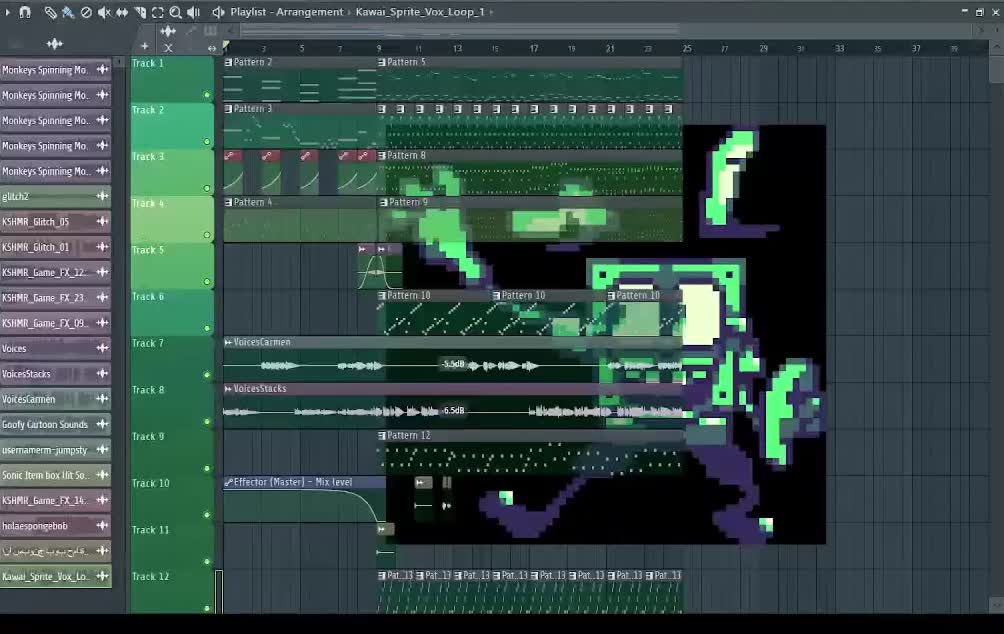This screenshot has height=634, width=1004.
Task: Toggle the magnet snap icon
Action: 25,12
